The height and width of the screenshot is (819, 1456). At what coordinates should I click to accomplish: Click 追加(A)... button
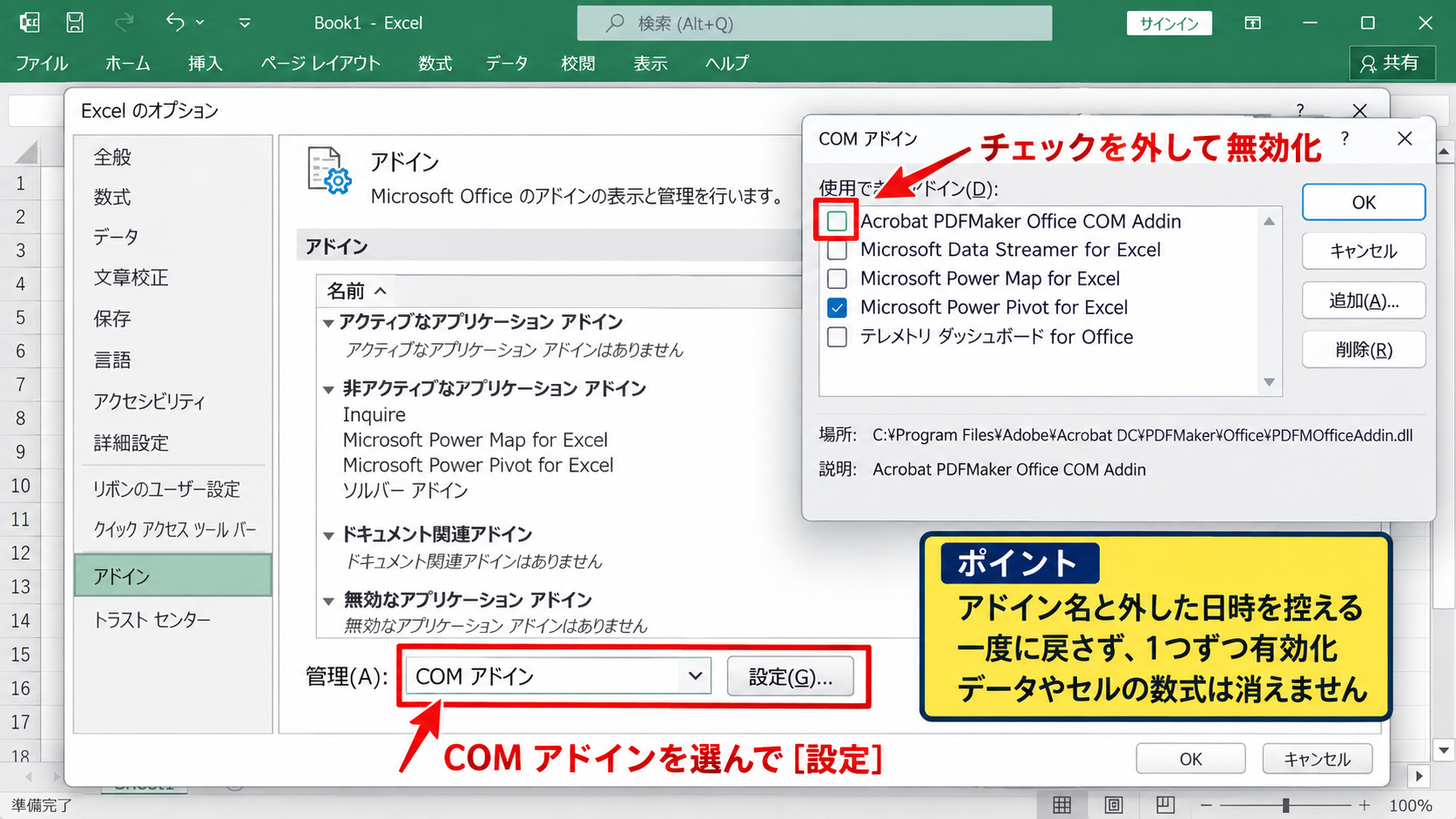click(1364, 300)
